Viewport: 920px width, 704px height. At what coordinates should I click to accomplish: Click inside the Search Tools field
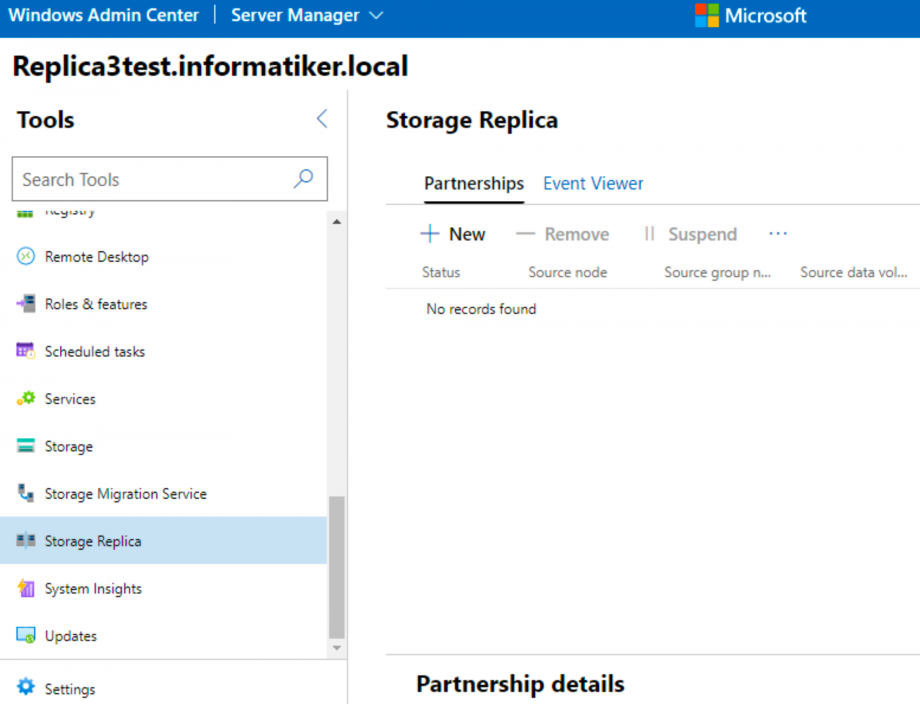[150, 179]
